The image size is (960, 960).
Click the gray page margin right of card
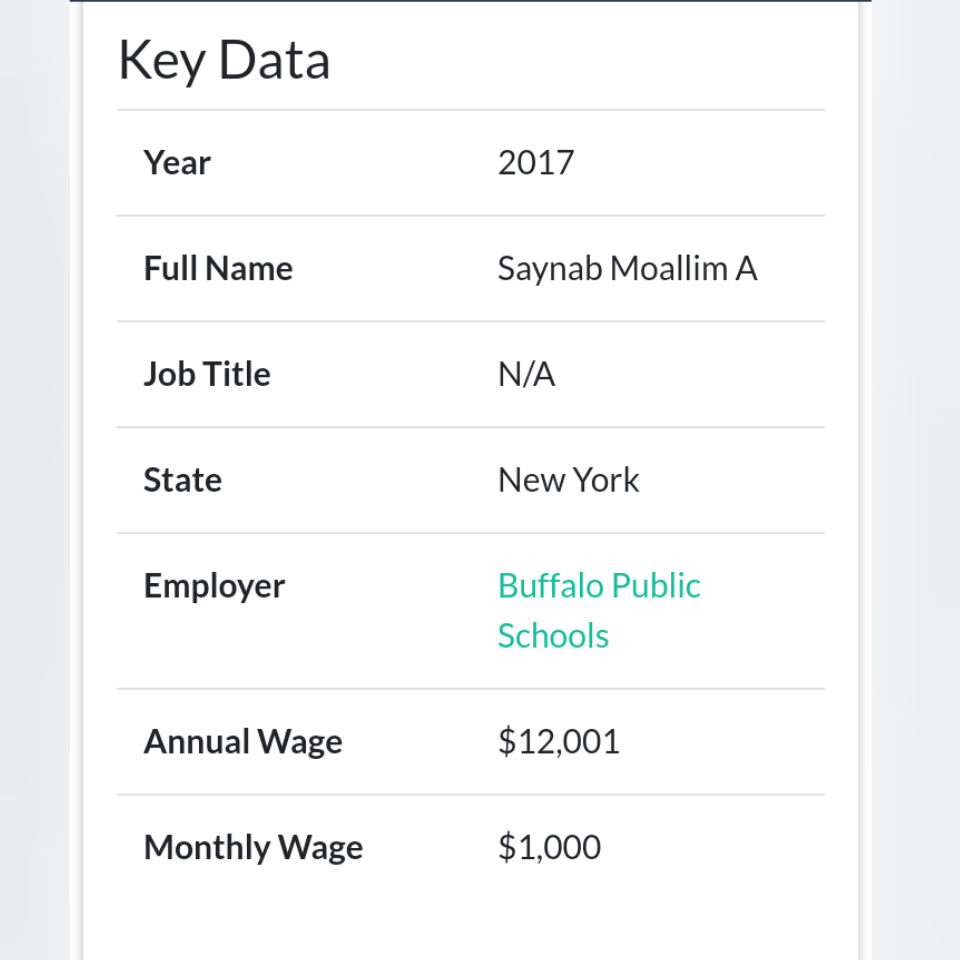point(916,480)
